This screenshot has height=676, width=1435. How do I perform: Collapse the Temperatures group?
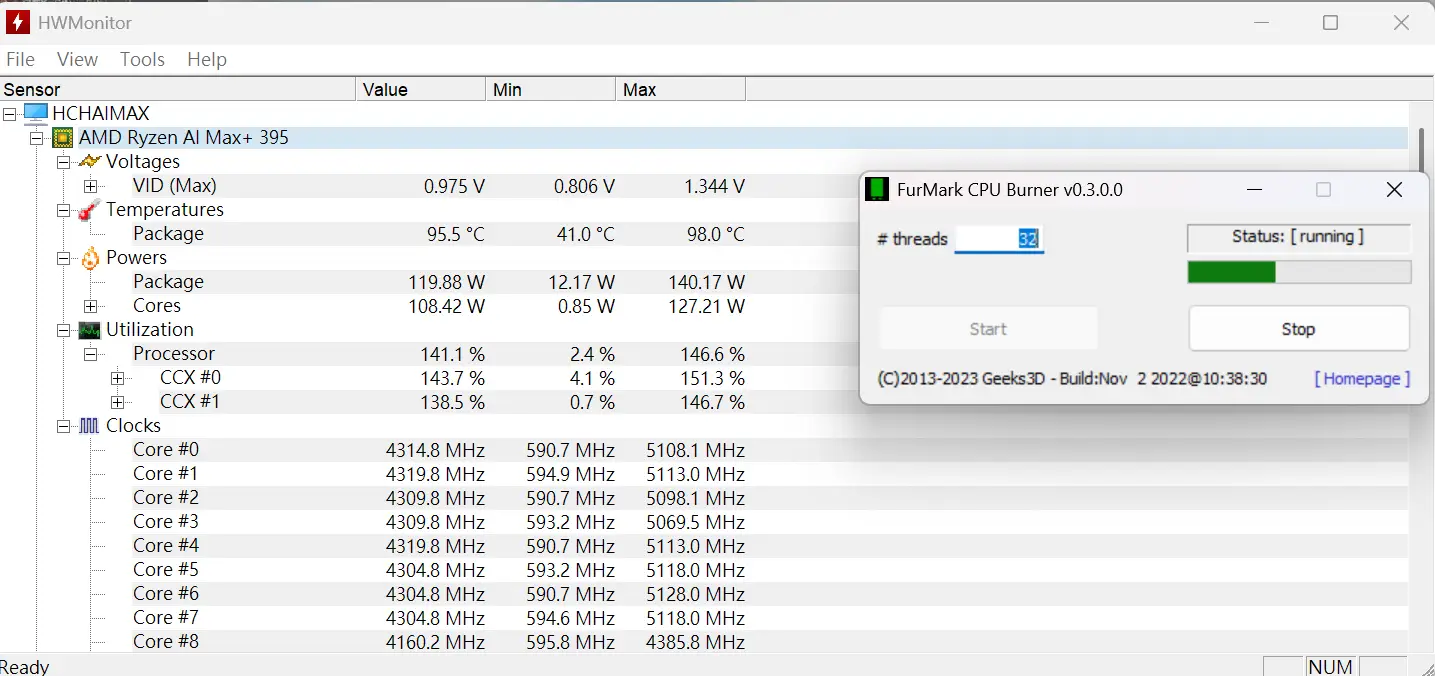click(x=63, y=210)
